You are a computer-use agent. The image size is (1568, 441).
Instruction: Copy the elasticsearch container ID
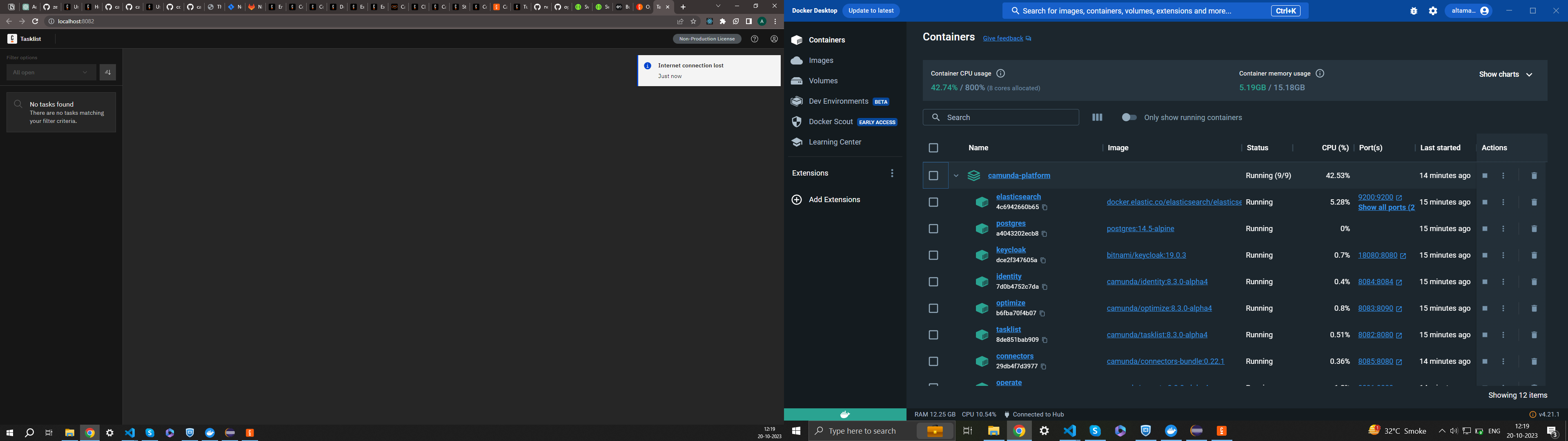[x=1045, y=208]
